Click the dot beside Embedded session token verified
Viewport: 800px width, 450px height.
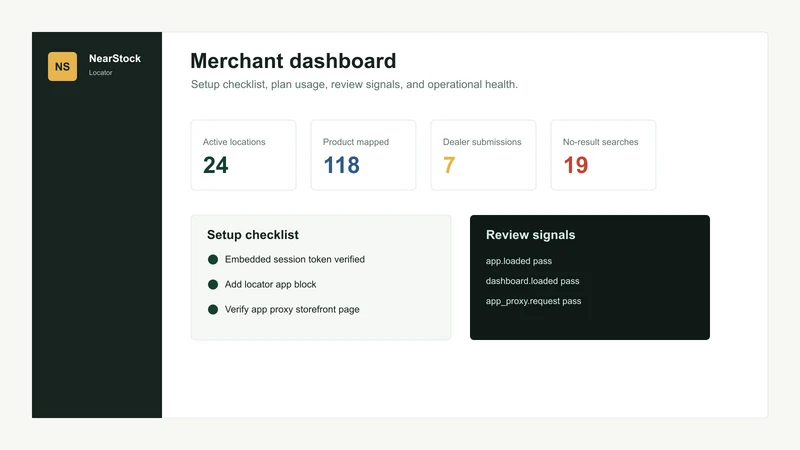point(213,260)
